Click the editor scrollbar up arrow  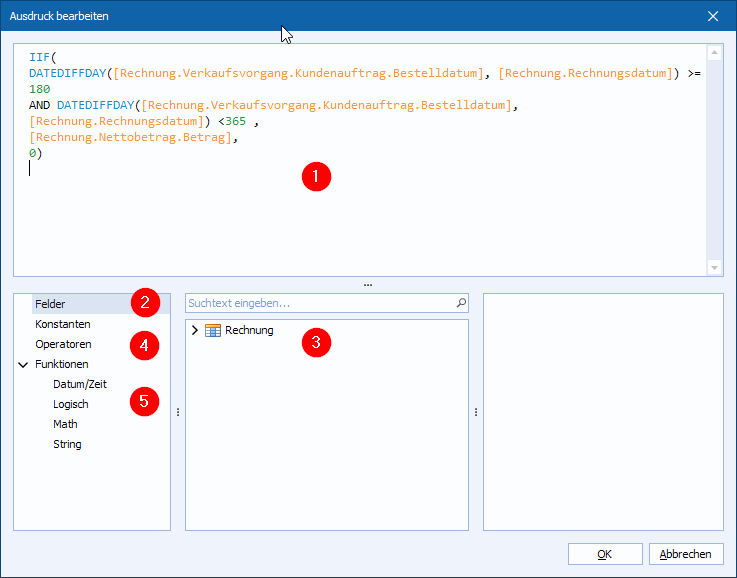click(x=714, y=54)
